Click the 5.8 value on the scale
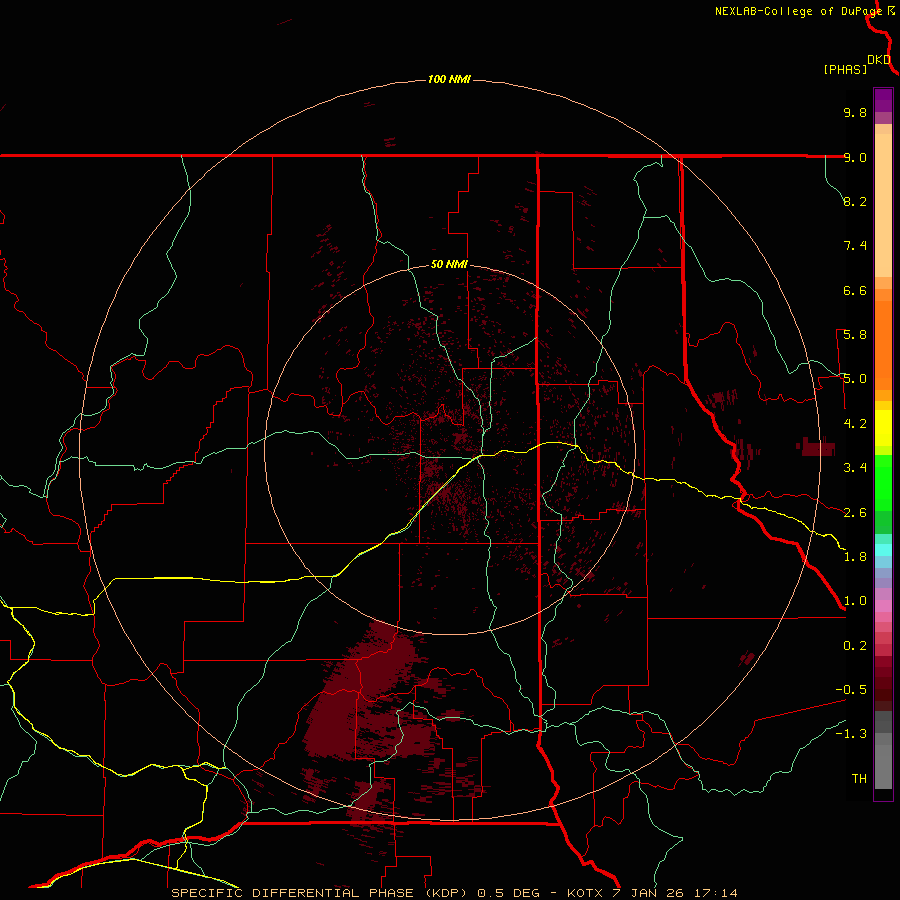The height and width of the screenshot is (900, 900). pyautogui.click(x=855, y=335)
